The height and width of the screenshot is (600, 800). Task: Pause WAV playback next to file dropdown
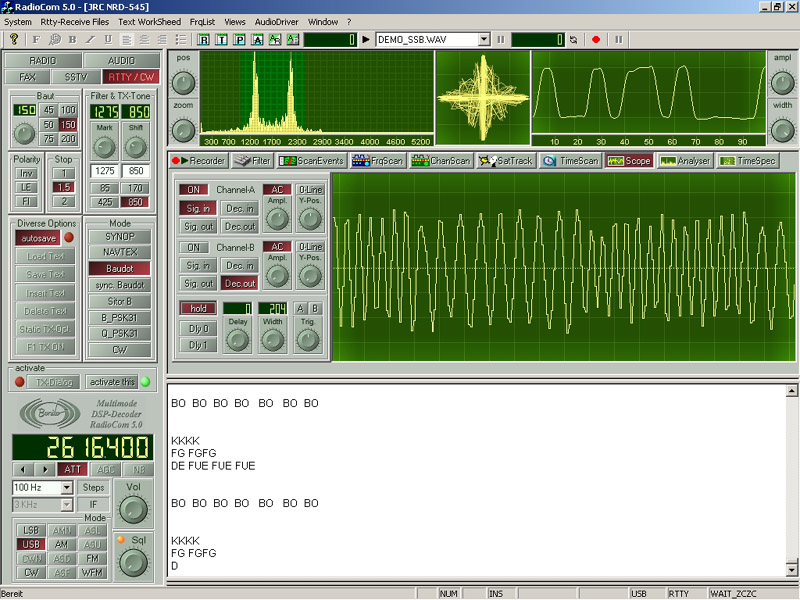[501, 39]
